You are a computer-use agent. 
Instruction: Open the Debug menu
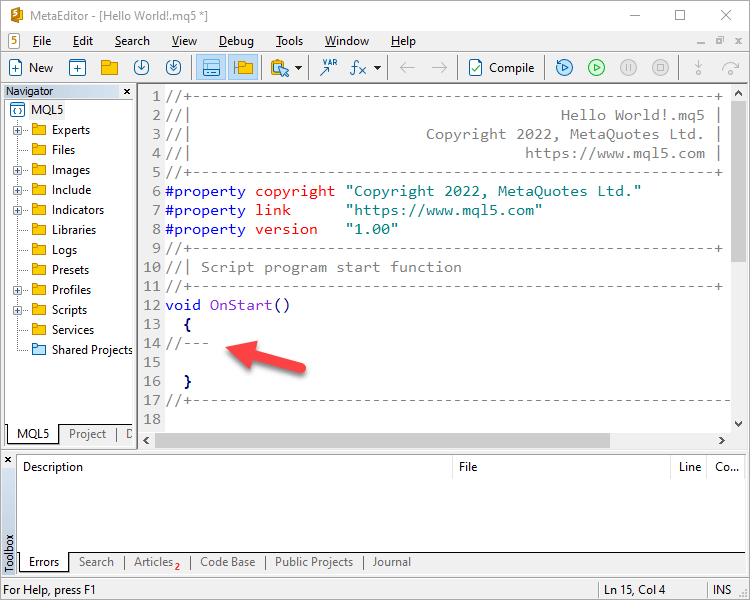coord(236,41)
